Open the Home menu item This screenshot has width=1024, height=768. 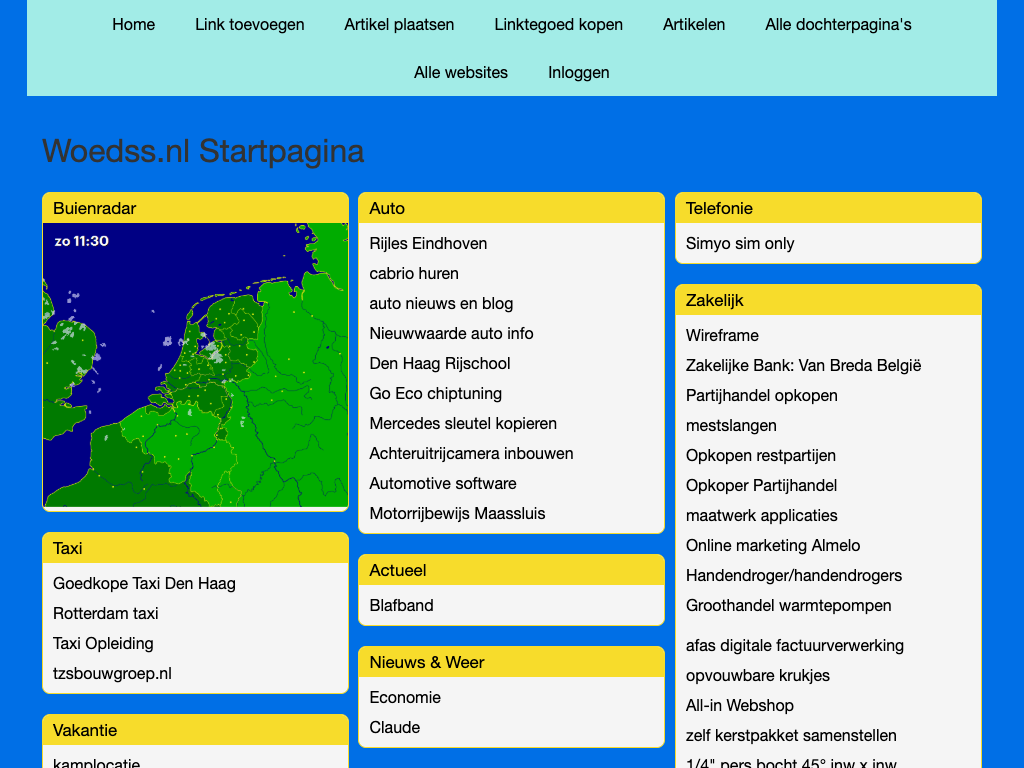click(x=133, y=24)
